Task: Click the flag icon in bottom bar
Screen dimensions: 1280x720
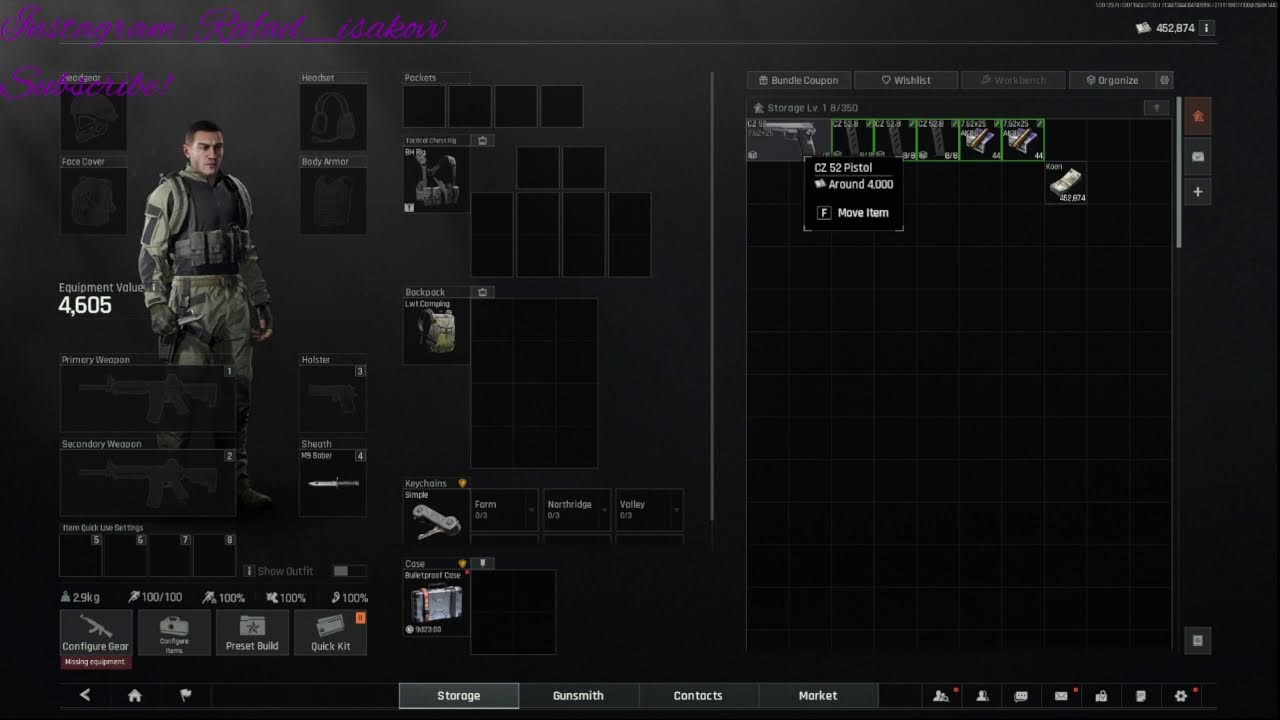Action: coord(185,695)
